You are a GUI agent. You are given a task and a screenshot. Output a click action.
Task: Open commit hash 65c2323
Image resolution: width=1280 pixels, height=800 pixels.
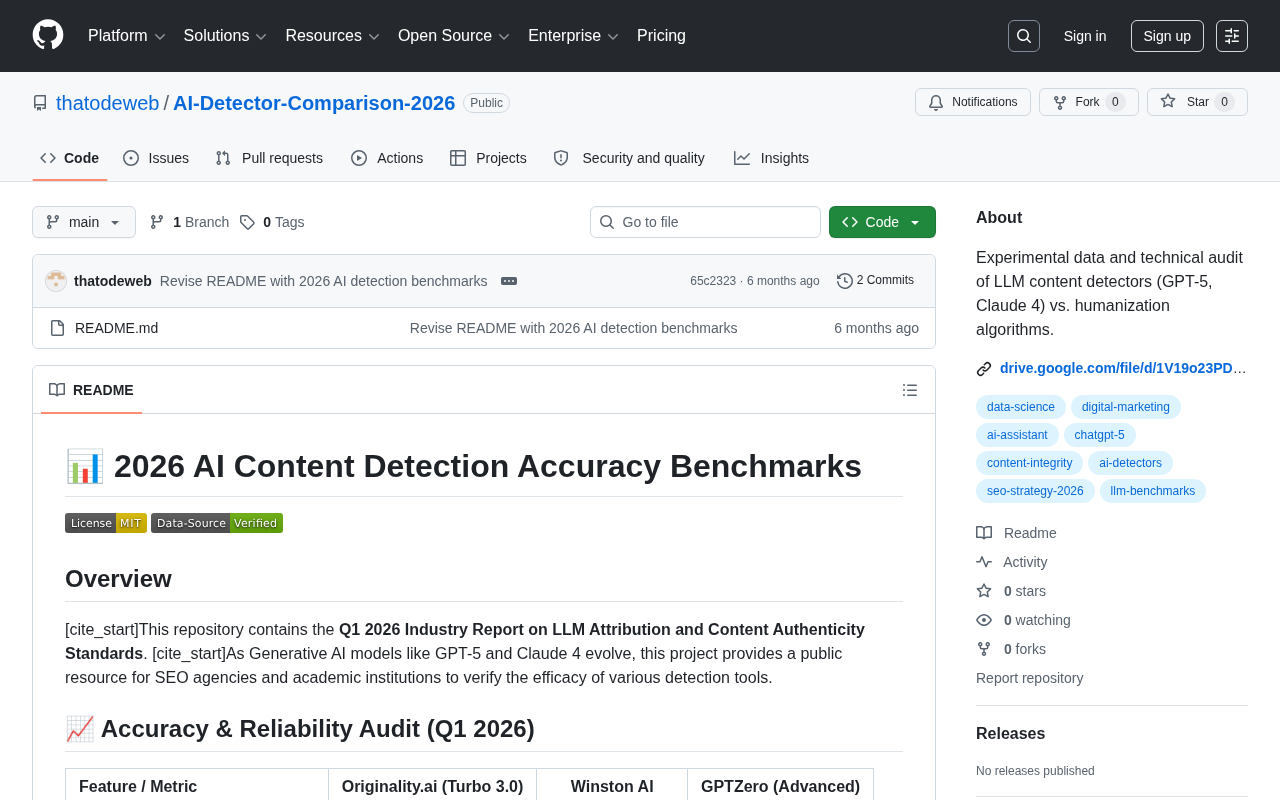713,281
